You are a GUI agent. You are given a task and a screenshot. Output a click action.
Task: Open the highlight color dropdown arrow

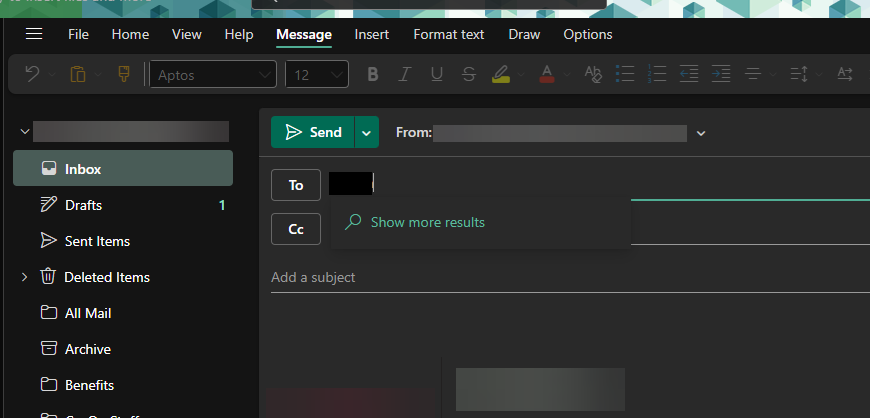[521, 74]
